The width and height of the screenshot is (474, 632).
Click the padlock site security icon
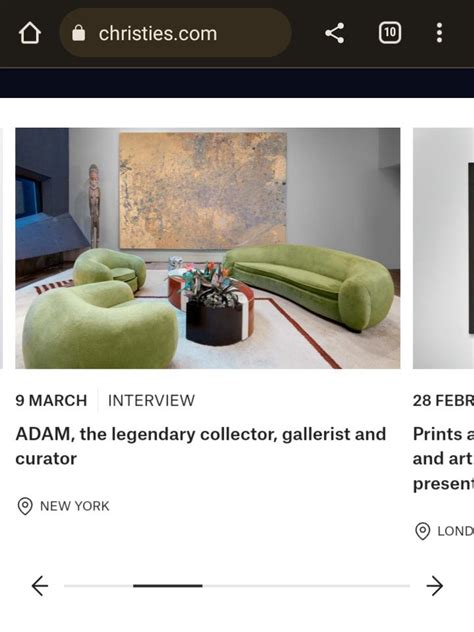pos(79,33)
